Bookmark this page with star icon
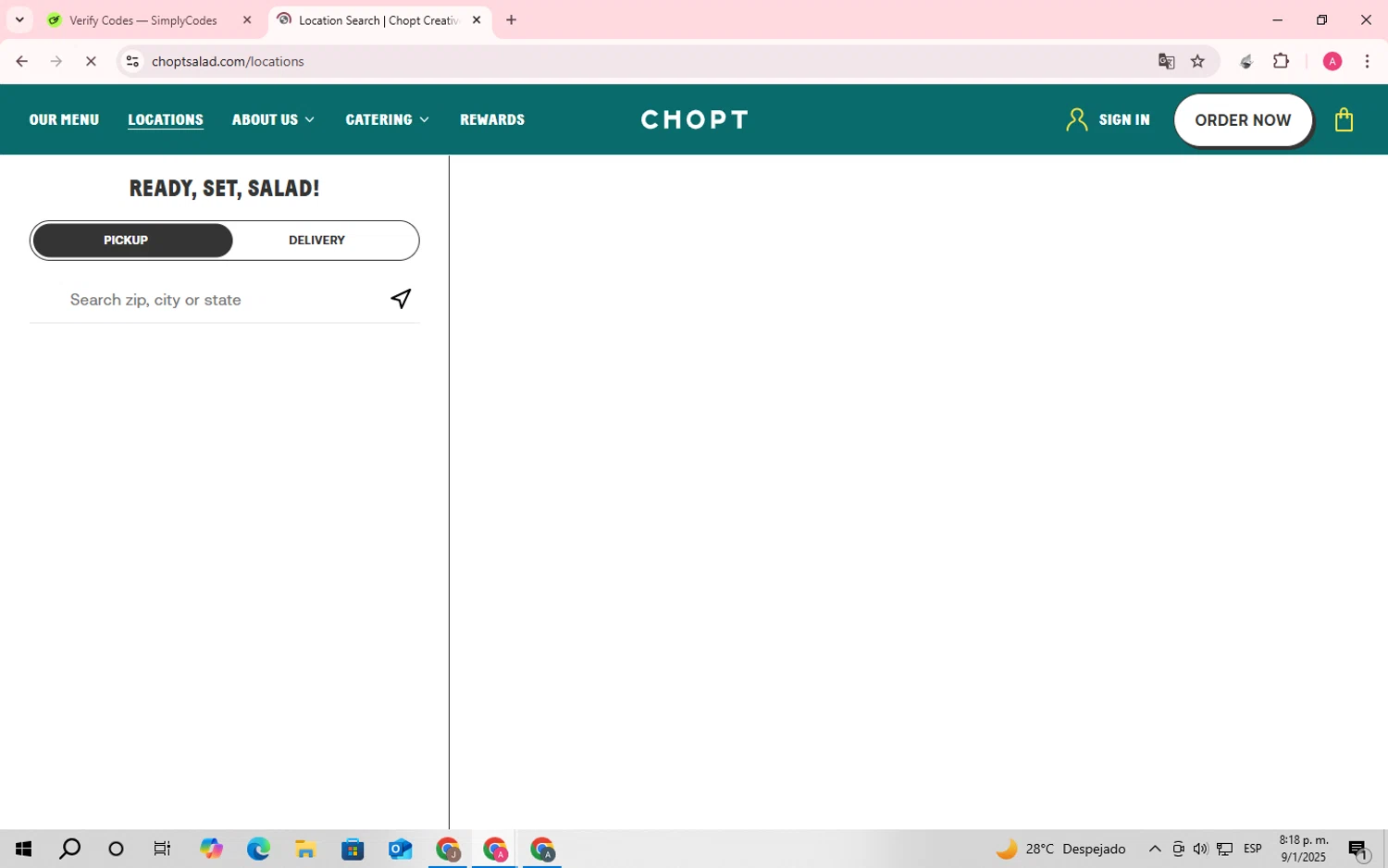The image size is (1388, 868). pos(1197,61)
